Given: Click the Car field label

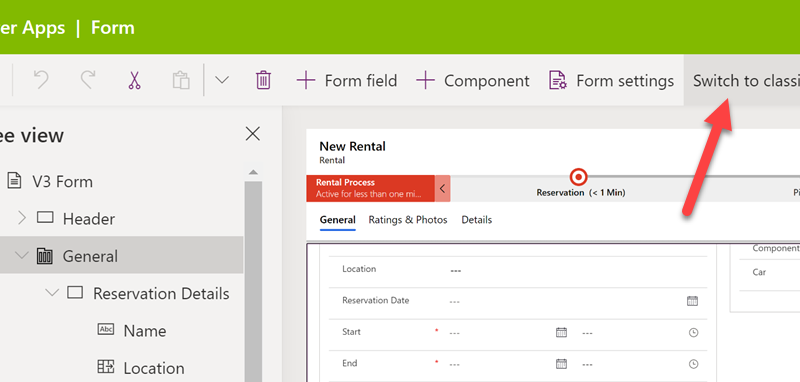Looking at the screenshot, I should [759, 272].
